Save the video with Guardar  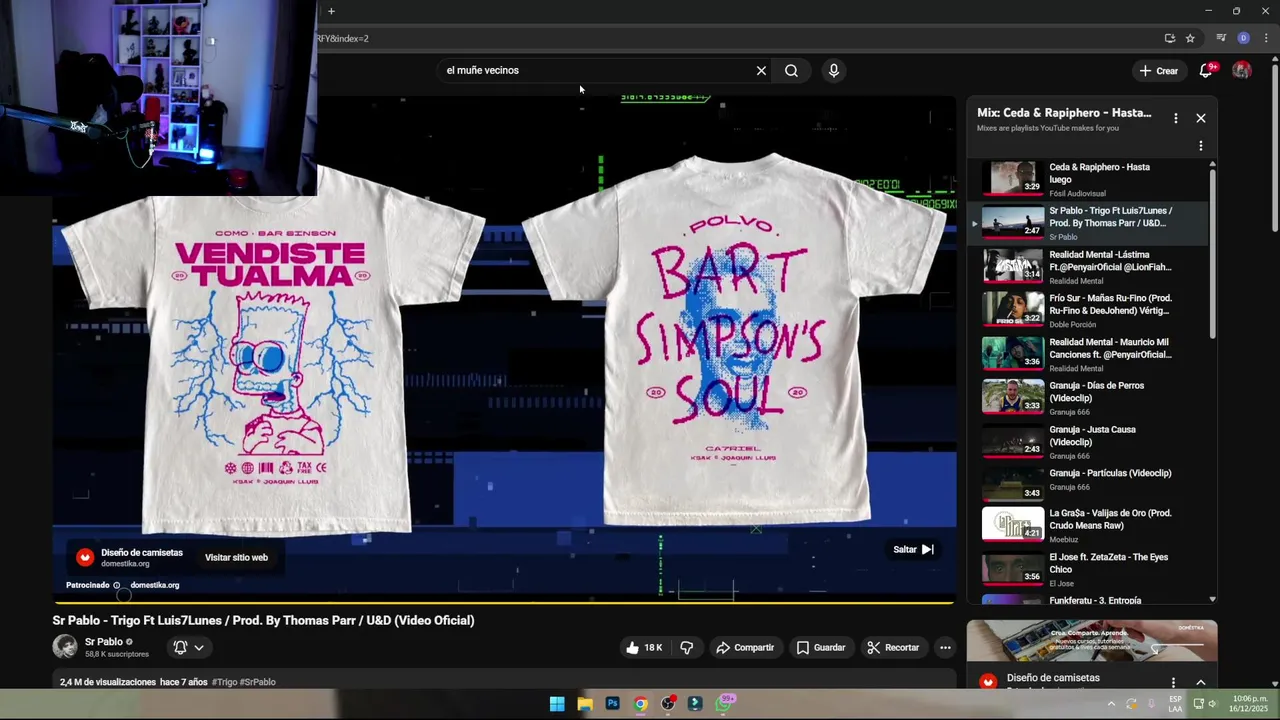820,648
